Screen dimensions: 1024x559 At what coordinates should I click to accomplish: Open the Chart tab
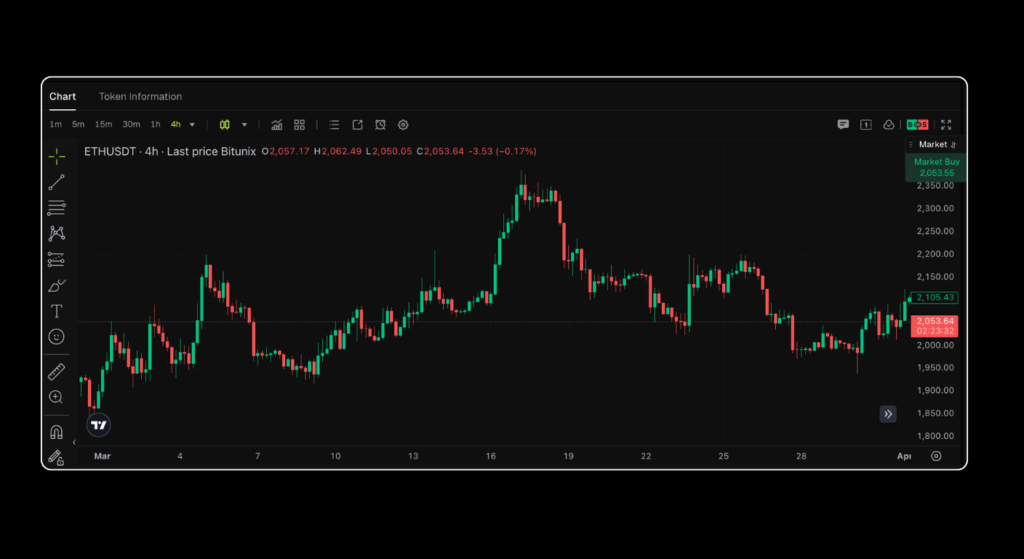[x=63, y=96]
